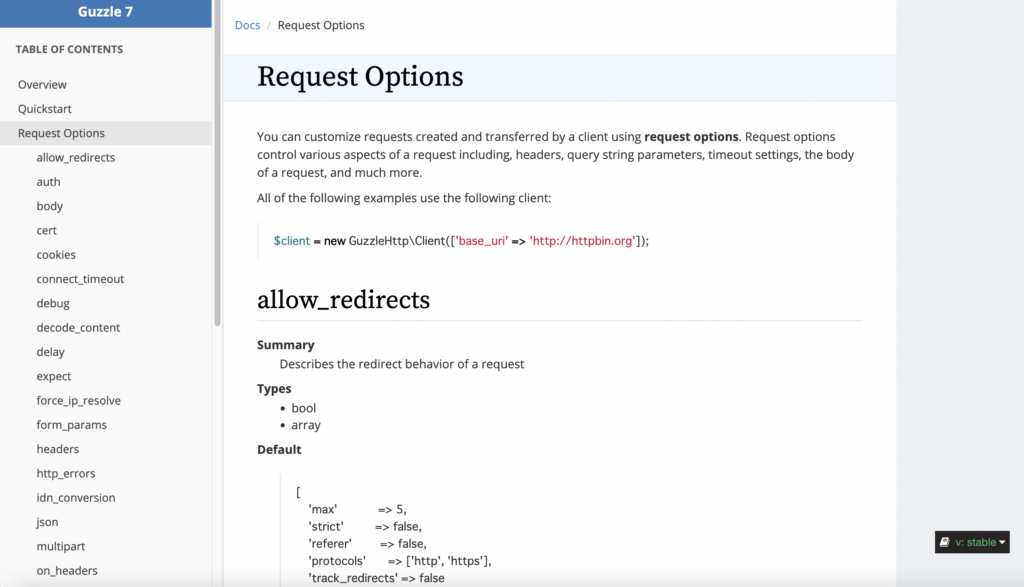This screenshot has height=587, width=1024.
Task: Click the 'http://httpbin.org' string in code
Action: point(583,241)
